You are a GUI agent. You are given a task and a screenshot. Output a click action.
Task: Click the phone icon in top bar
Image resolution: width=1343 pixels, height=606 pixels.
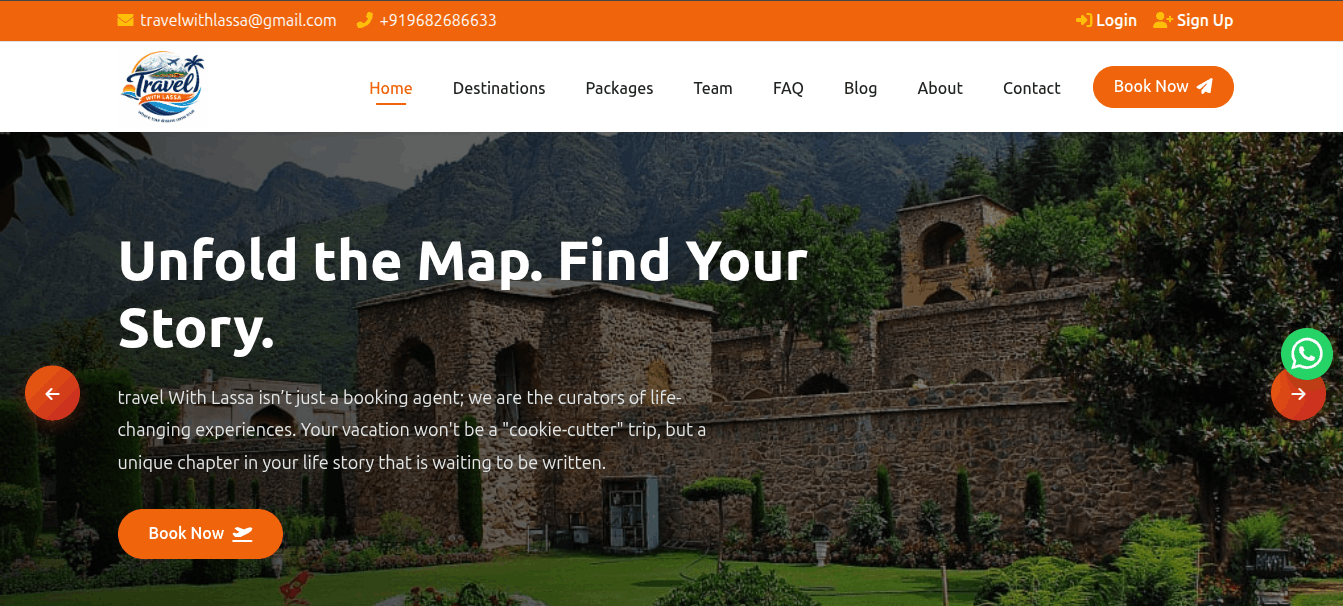click(364, 20)
